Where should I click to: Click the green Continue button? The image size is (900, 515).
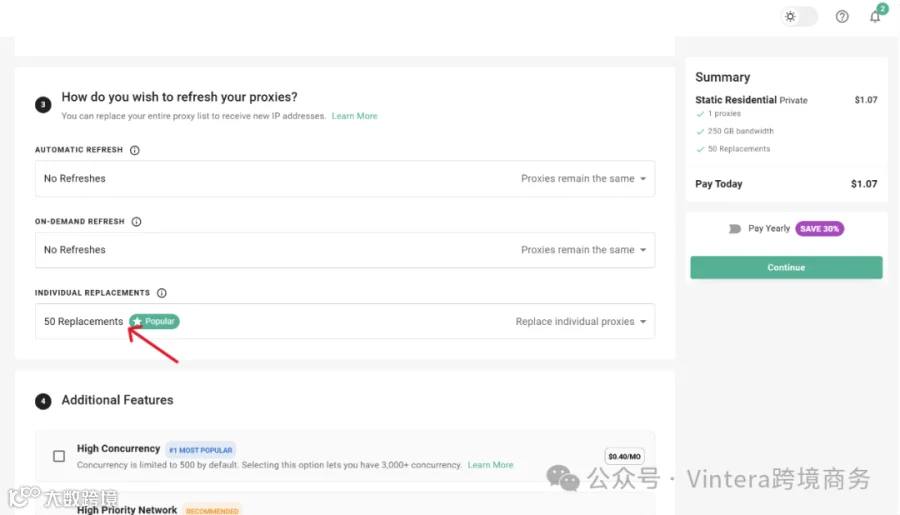(786, 268)
